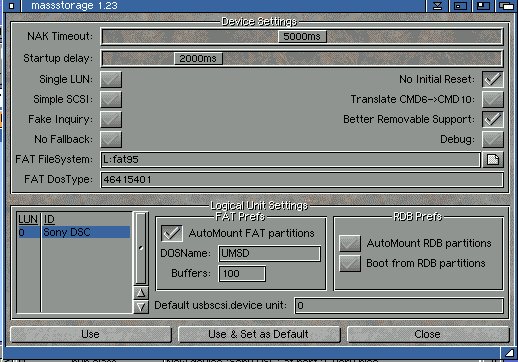Select the Sony DSC list row
Screen dimensions: 518x362
pyautogui.click(x=74, y=232)
